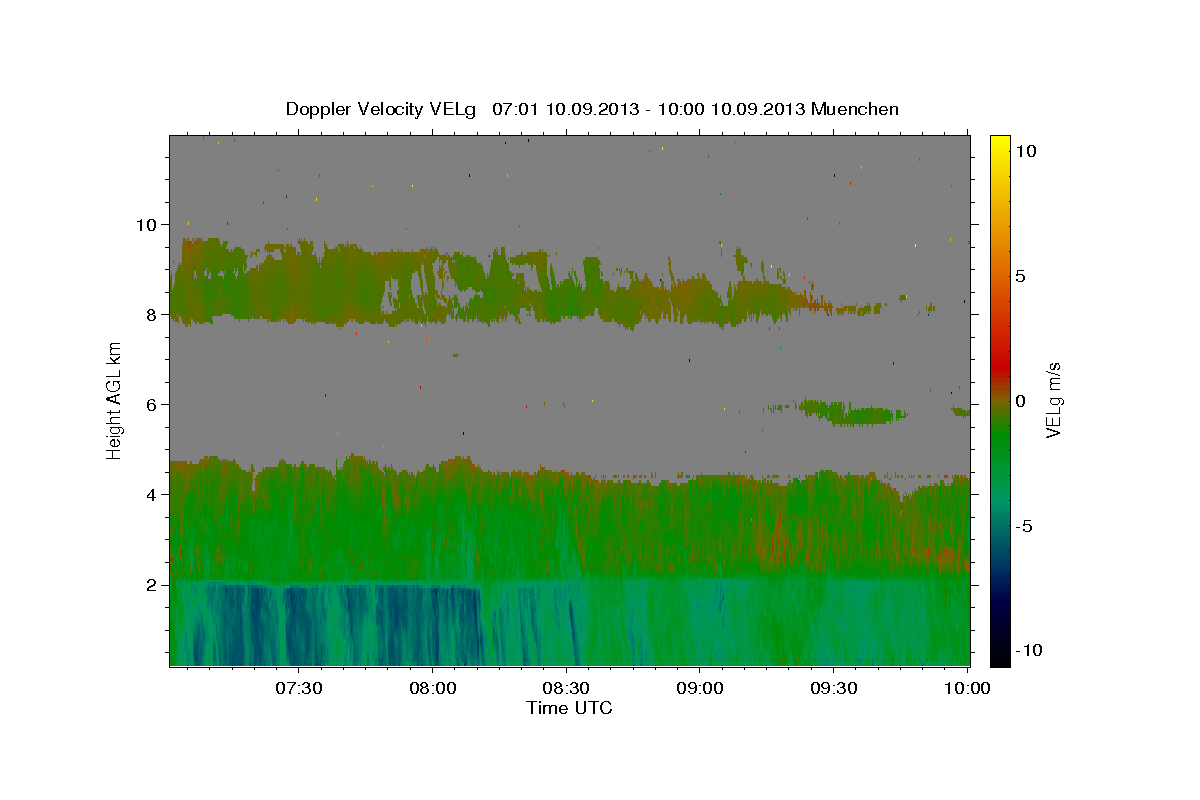Click the height tick label 6

(153, 405)
